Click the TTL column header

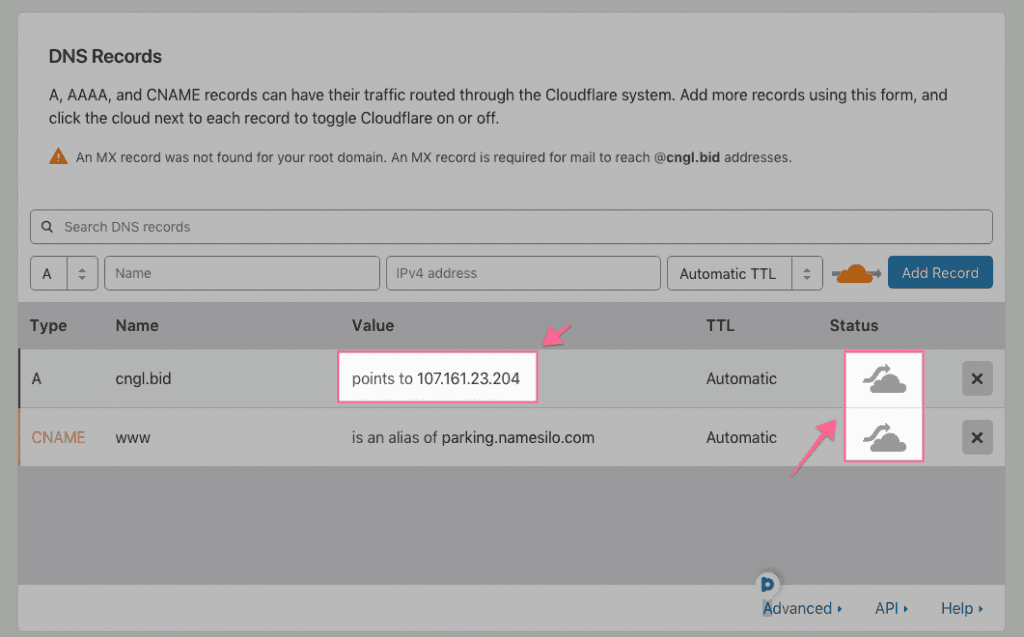720,325
